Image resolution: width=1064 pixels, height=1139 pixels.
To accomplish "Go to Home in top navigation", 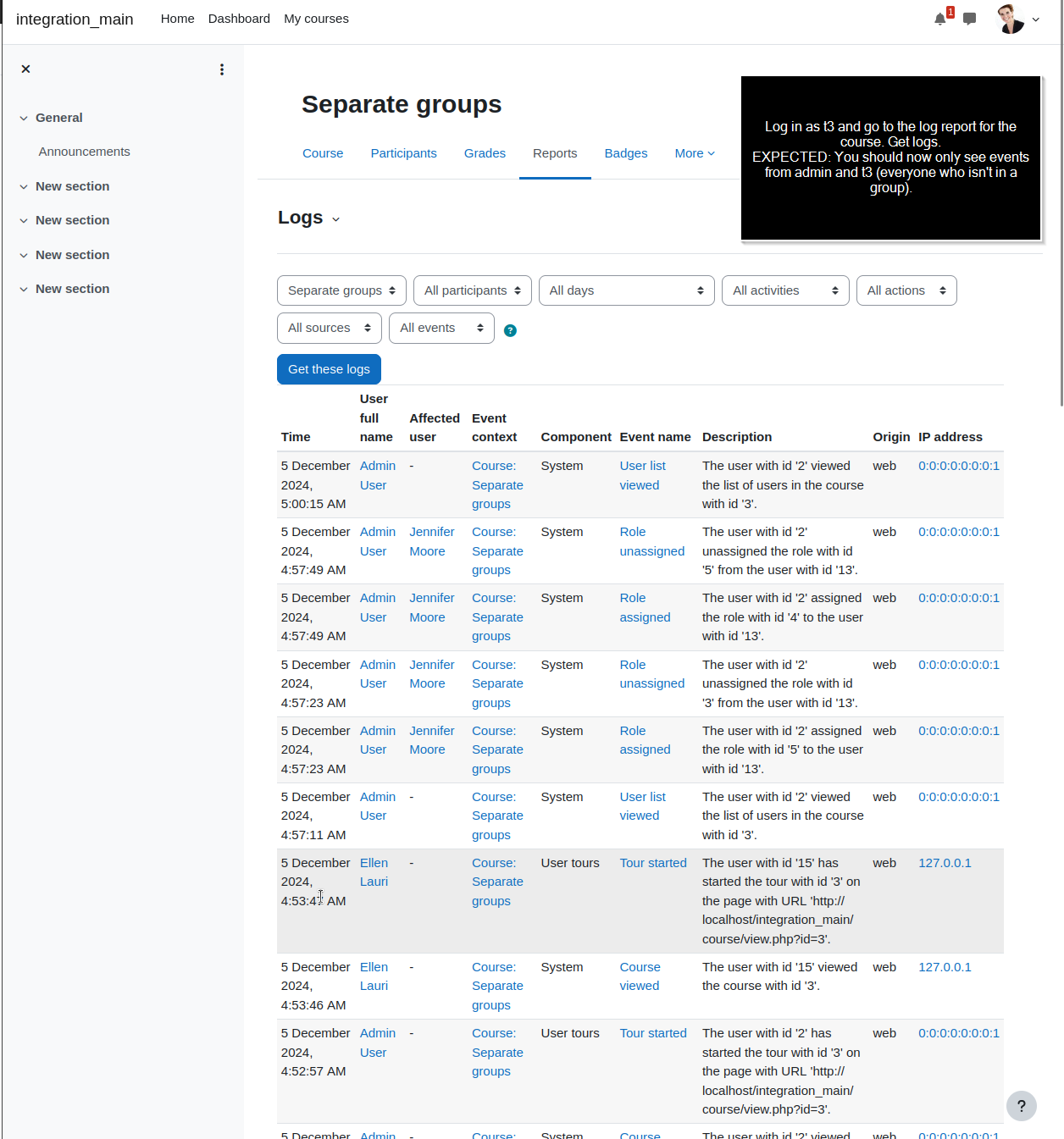I will point(177,19).
